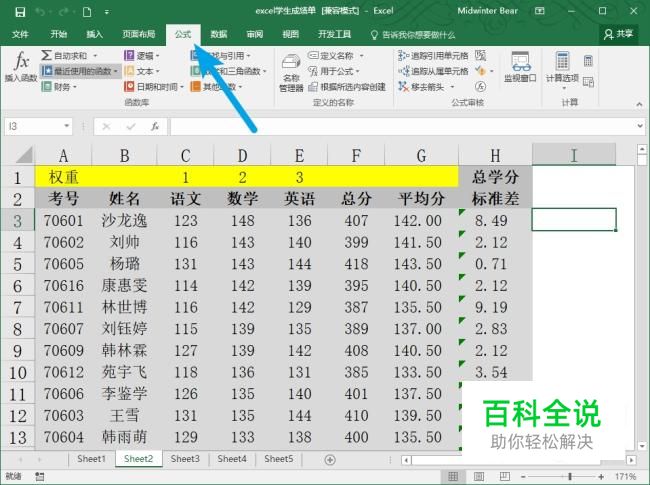Switch to the 视图 tab
The height and width of the screenshot is (485, 650).
pos(291,34)
